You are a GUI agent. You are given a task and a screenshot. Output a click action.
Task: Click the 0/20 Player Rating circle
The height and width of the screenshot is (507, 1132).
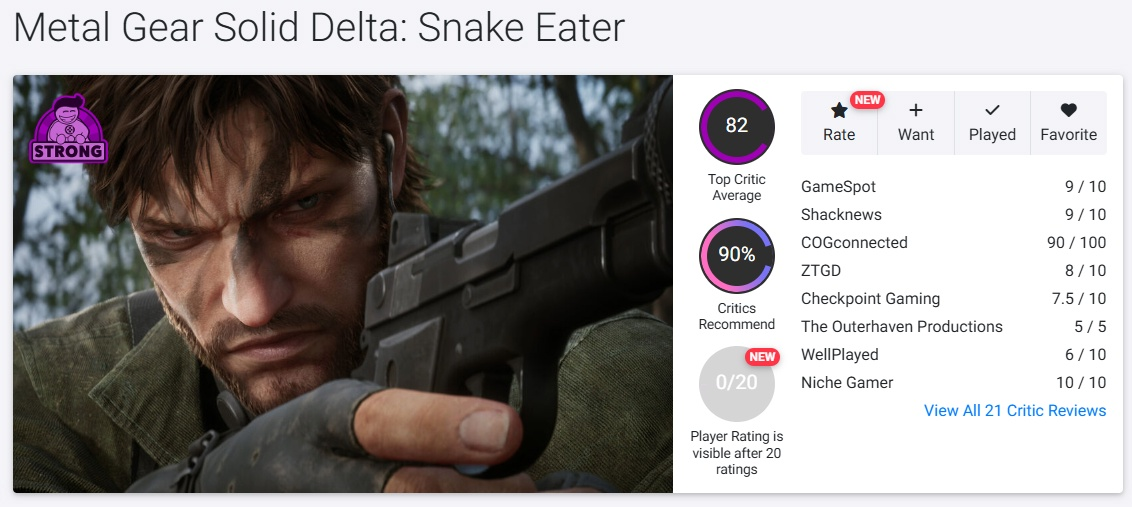pos(737,383)
